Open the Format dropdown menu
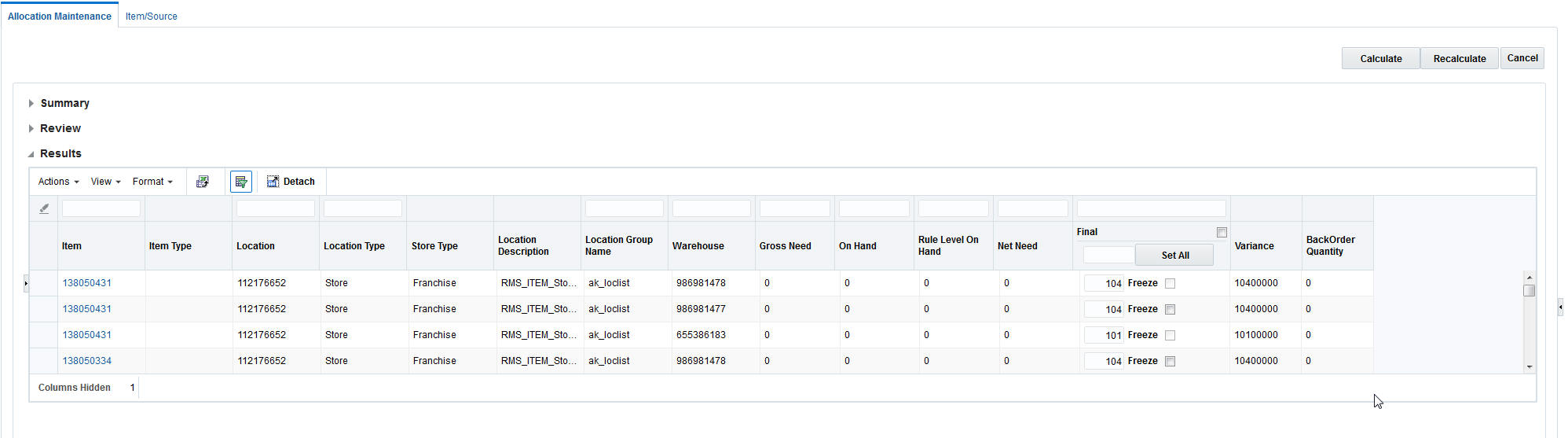Viewport: 1568px width, 438px height. [x=152, y=182]
